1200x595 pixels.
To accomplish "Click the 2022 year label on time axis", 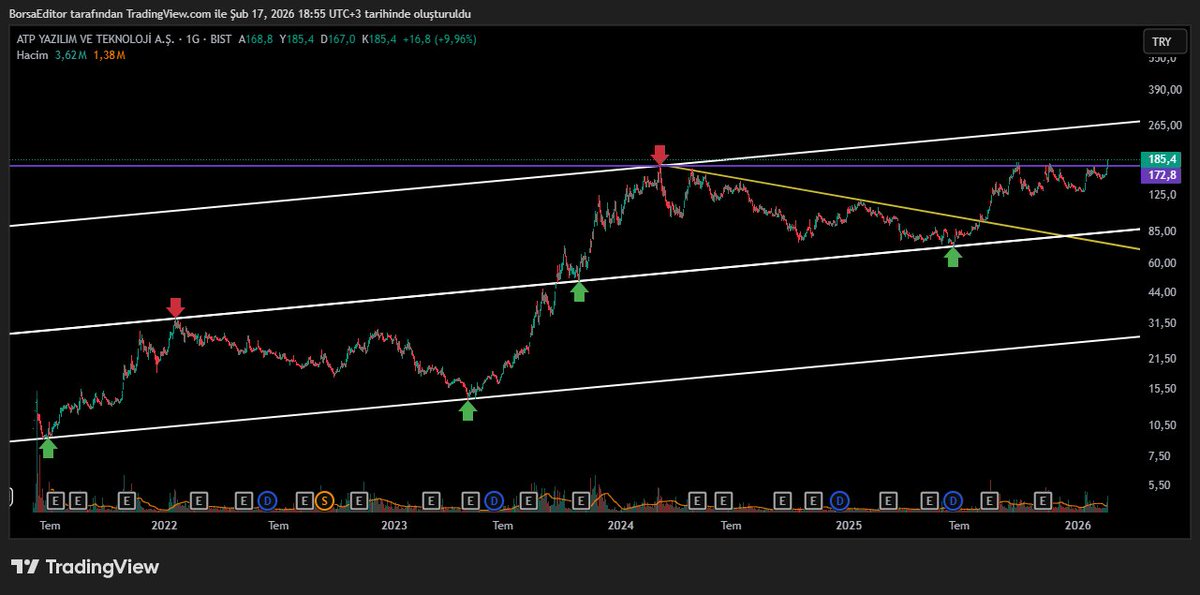I will [x=164, y=525].
